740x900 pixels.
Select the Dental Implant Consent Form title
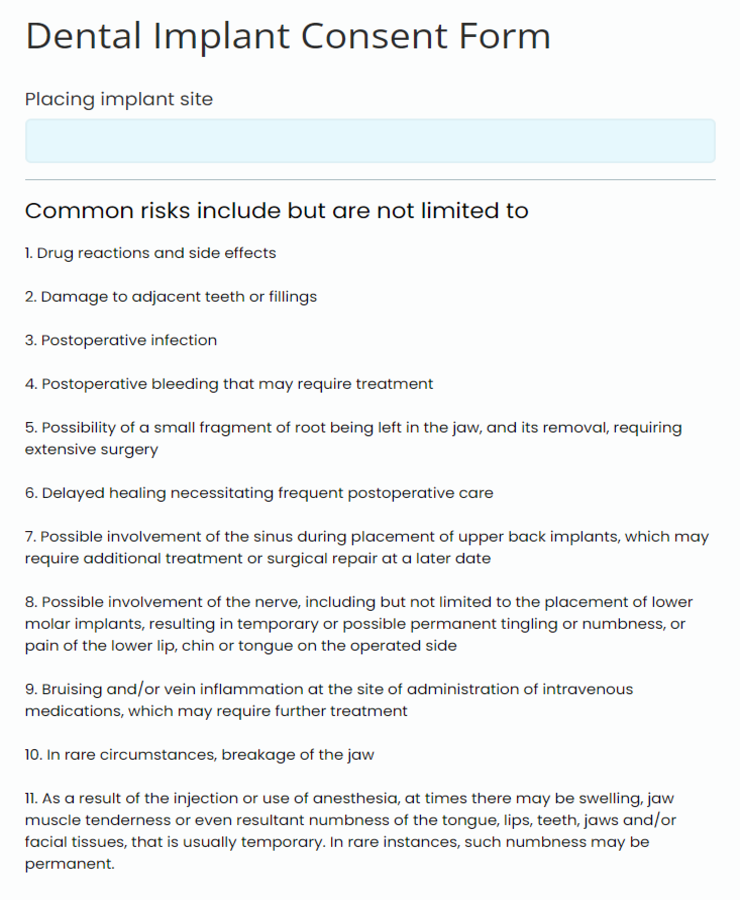[289, 36]
